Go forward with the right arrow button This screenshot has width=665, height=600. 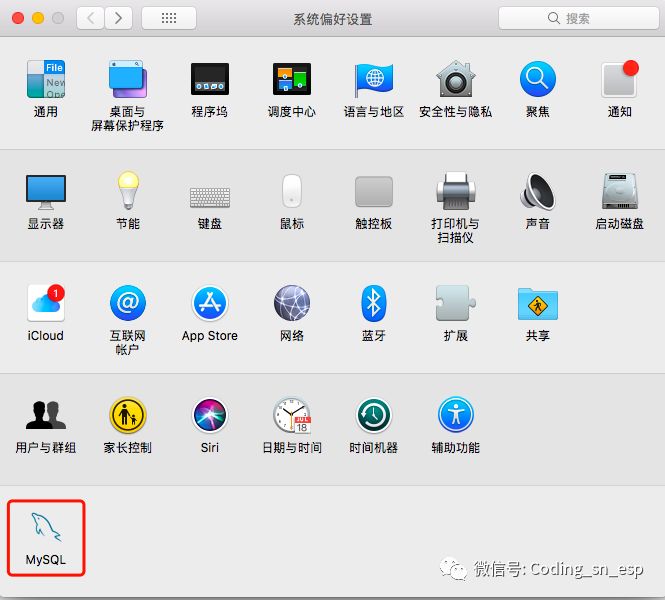point(118,18)
